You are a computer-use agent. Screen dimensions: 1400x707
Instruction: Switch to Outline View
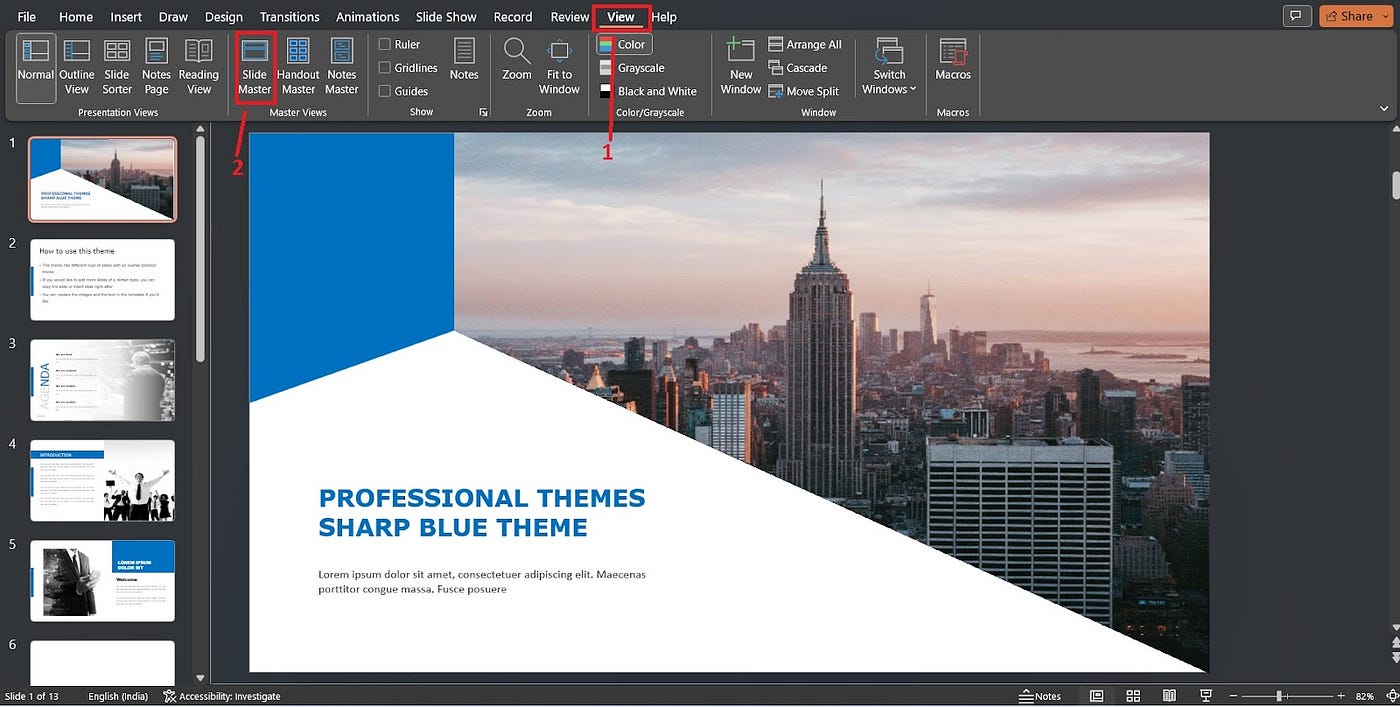77,67
